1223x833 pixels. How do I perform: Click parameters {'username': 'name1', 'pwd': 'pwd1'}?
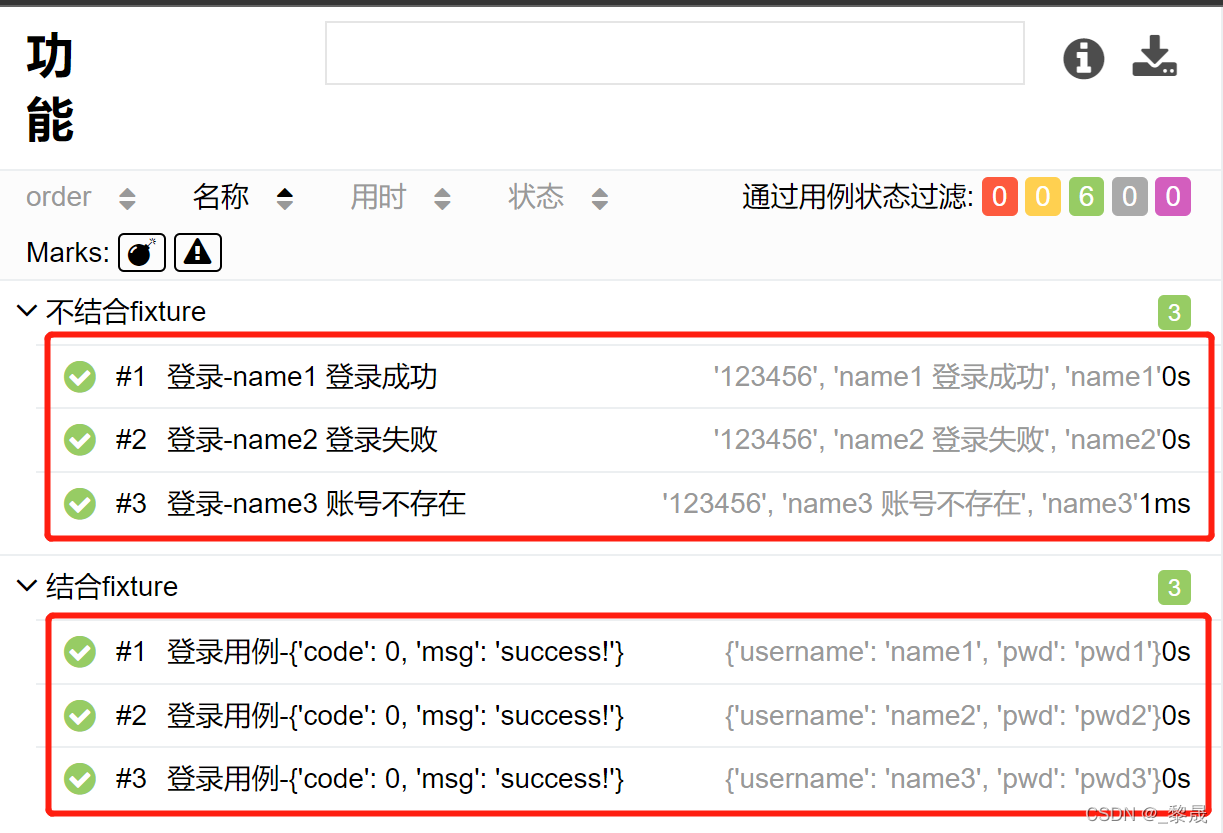pos(942,652)
